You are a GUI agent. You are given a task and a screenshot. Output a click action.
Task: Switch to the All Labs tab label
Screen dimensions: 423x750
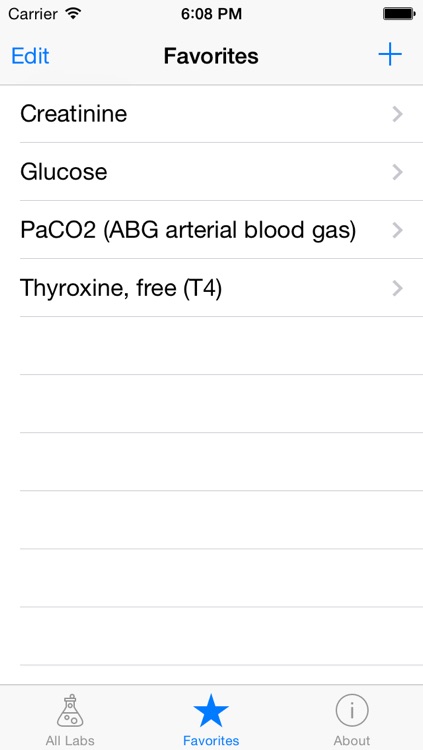coord(70,740)
